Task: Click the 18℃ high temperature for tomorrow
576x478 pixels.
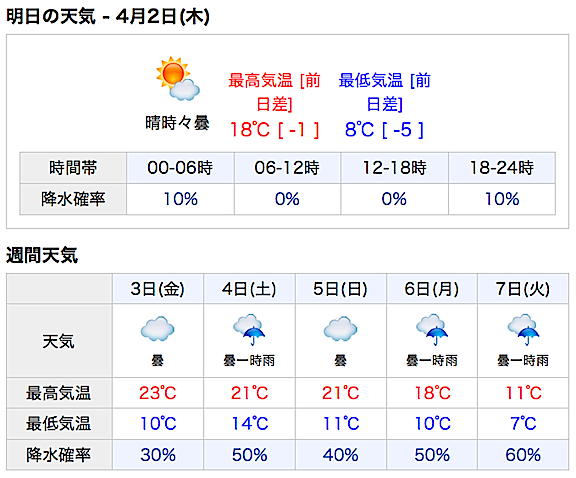Action: (250, 130)
